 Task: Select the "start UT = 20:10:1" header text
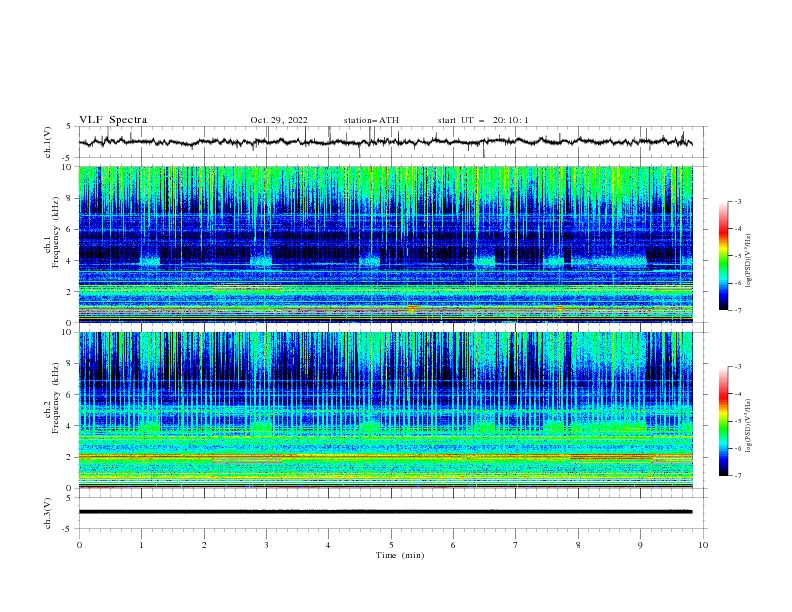click(483, 120)
